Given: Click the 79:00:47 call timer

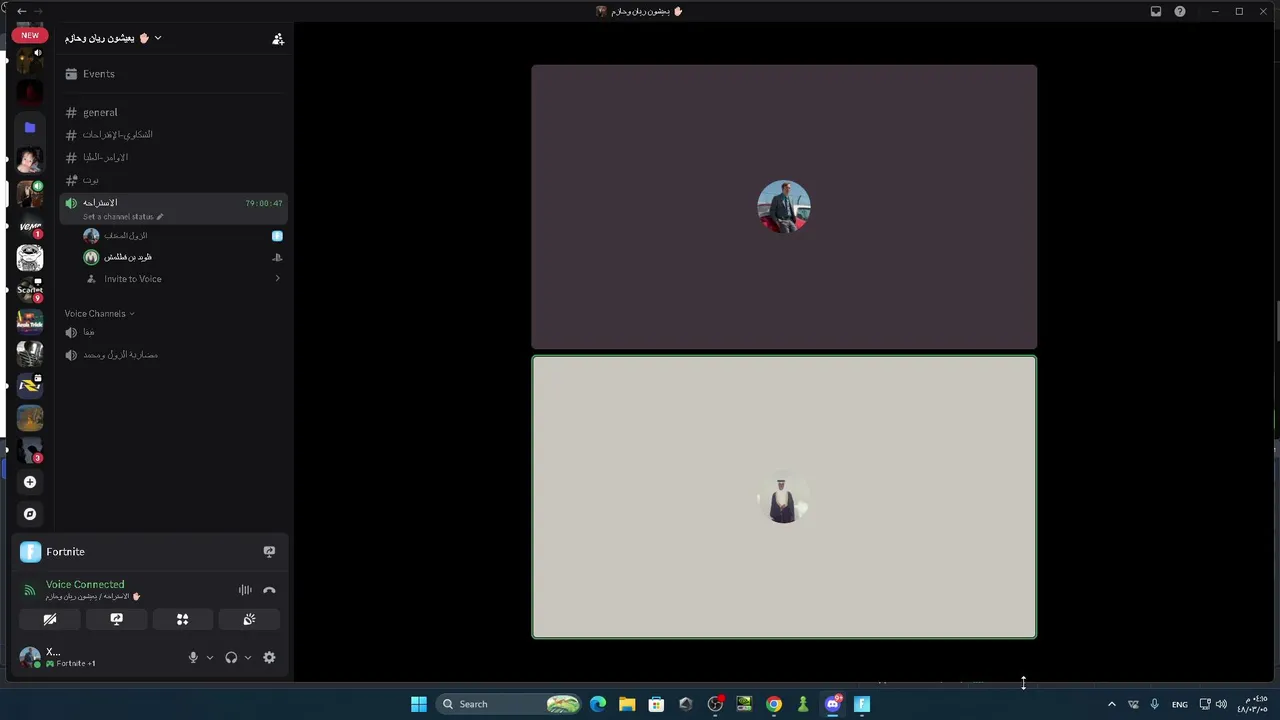Looking at the screenshot, I should coord(264,203).
